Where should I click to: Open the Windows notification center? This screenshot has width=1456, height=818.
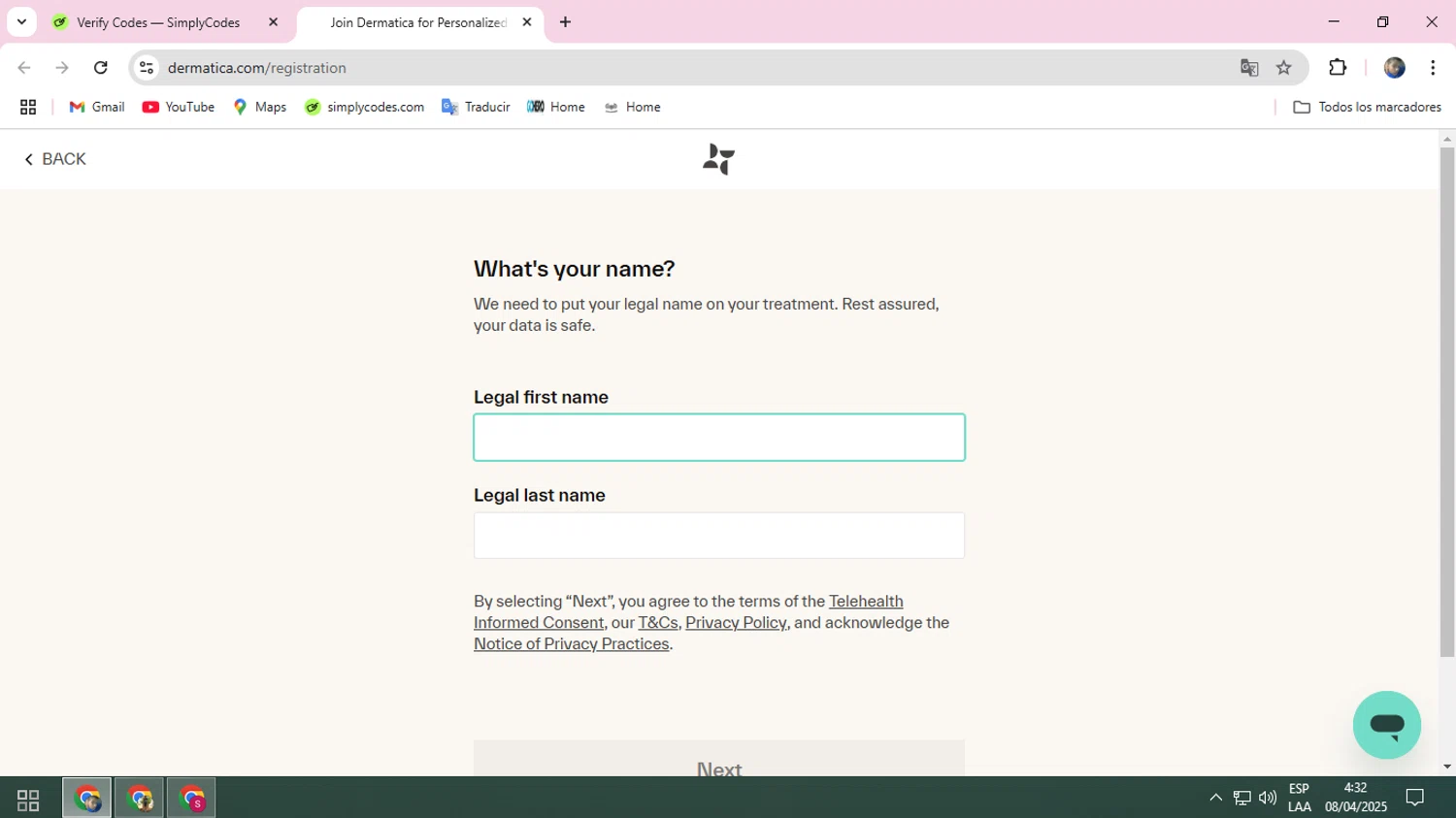[x=1415, y=799]
